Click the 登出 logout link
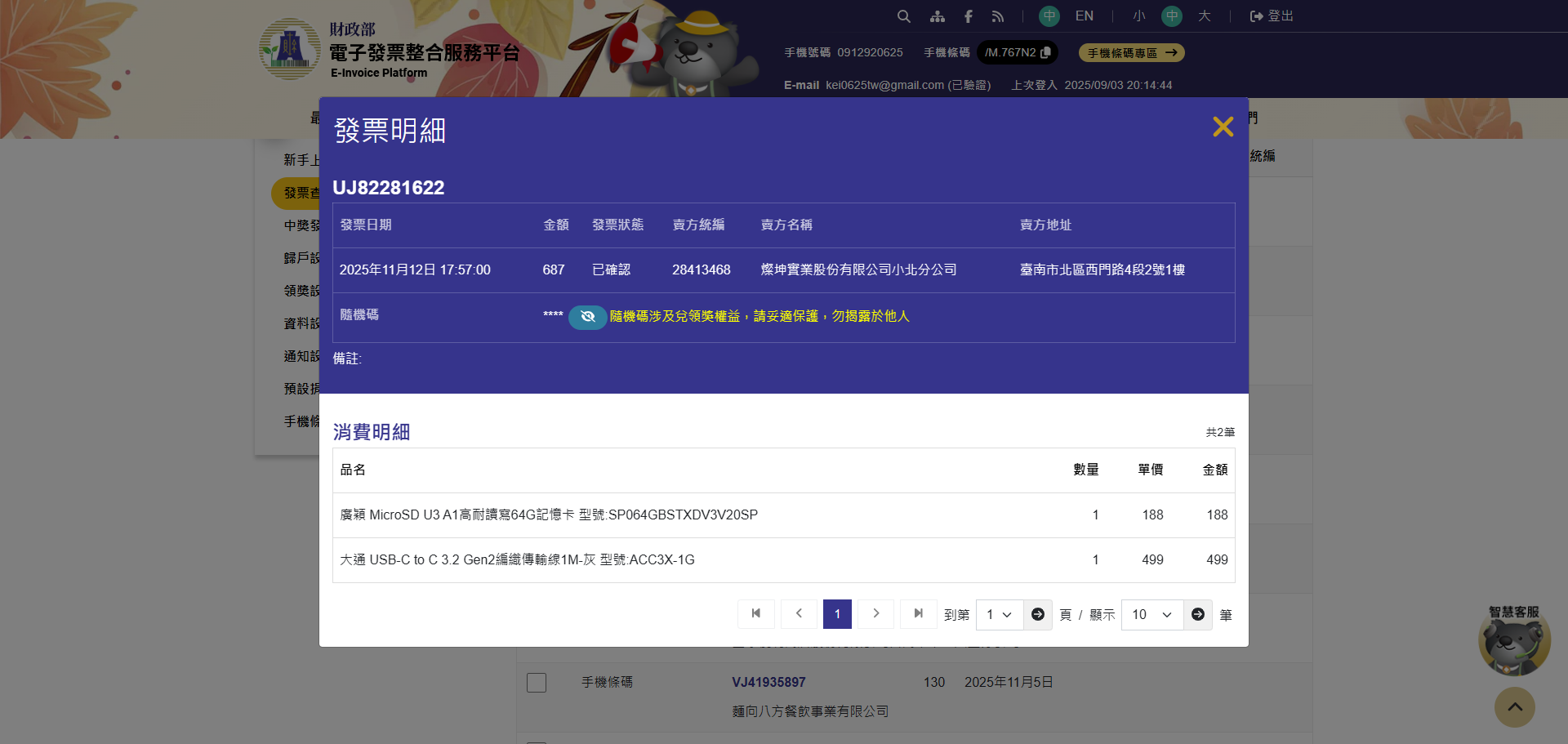1568x744 pixels. coord(1272,16)
